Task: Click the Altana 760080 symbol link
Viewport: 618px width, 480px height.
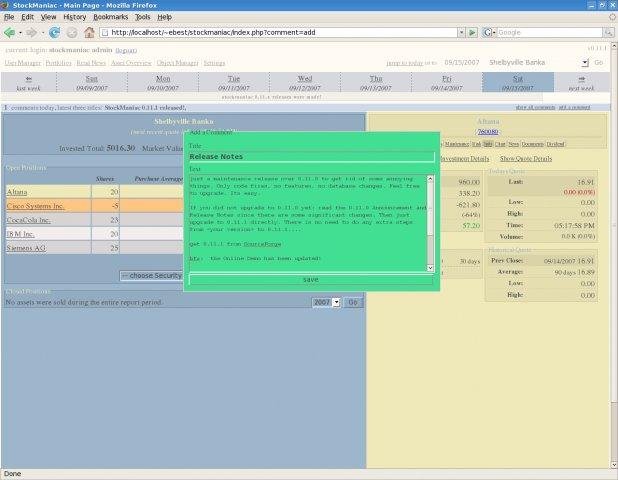Action: [488, 132]
